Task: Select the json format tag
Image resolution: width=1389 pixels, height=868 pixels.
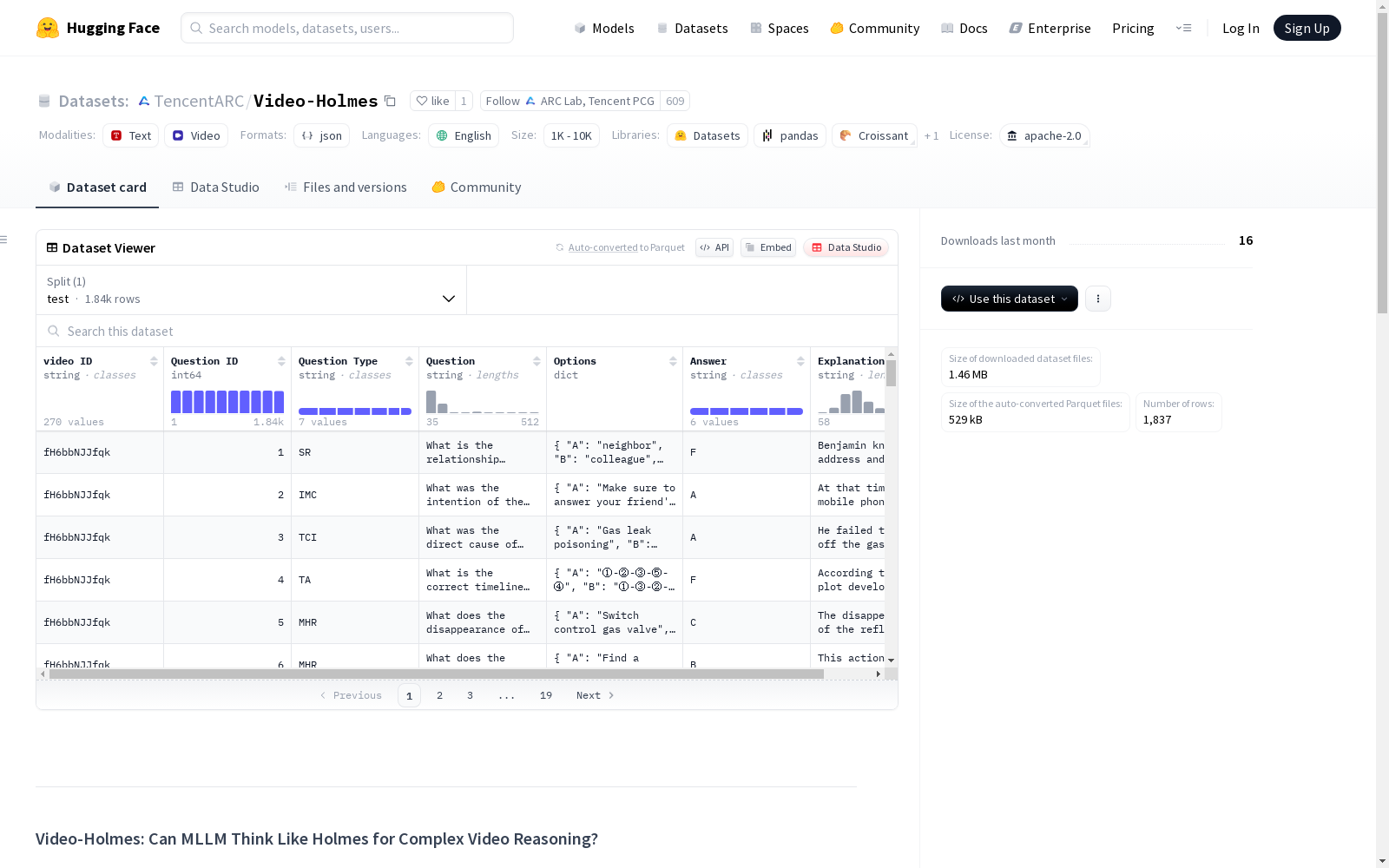Action: 321,135
